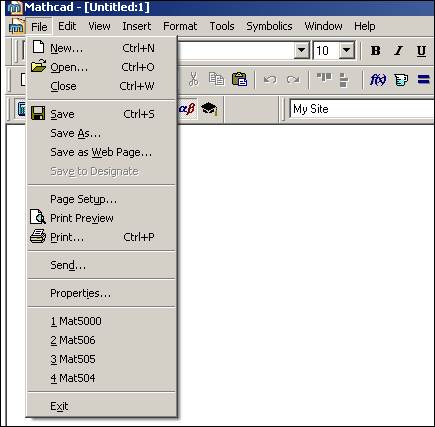The width and height of the screenshot is (435, 427).
Task: Open the Insert Function f(x) icon
Action: pos(378,80)
